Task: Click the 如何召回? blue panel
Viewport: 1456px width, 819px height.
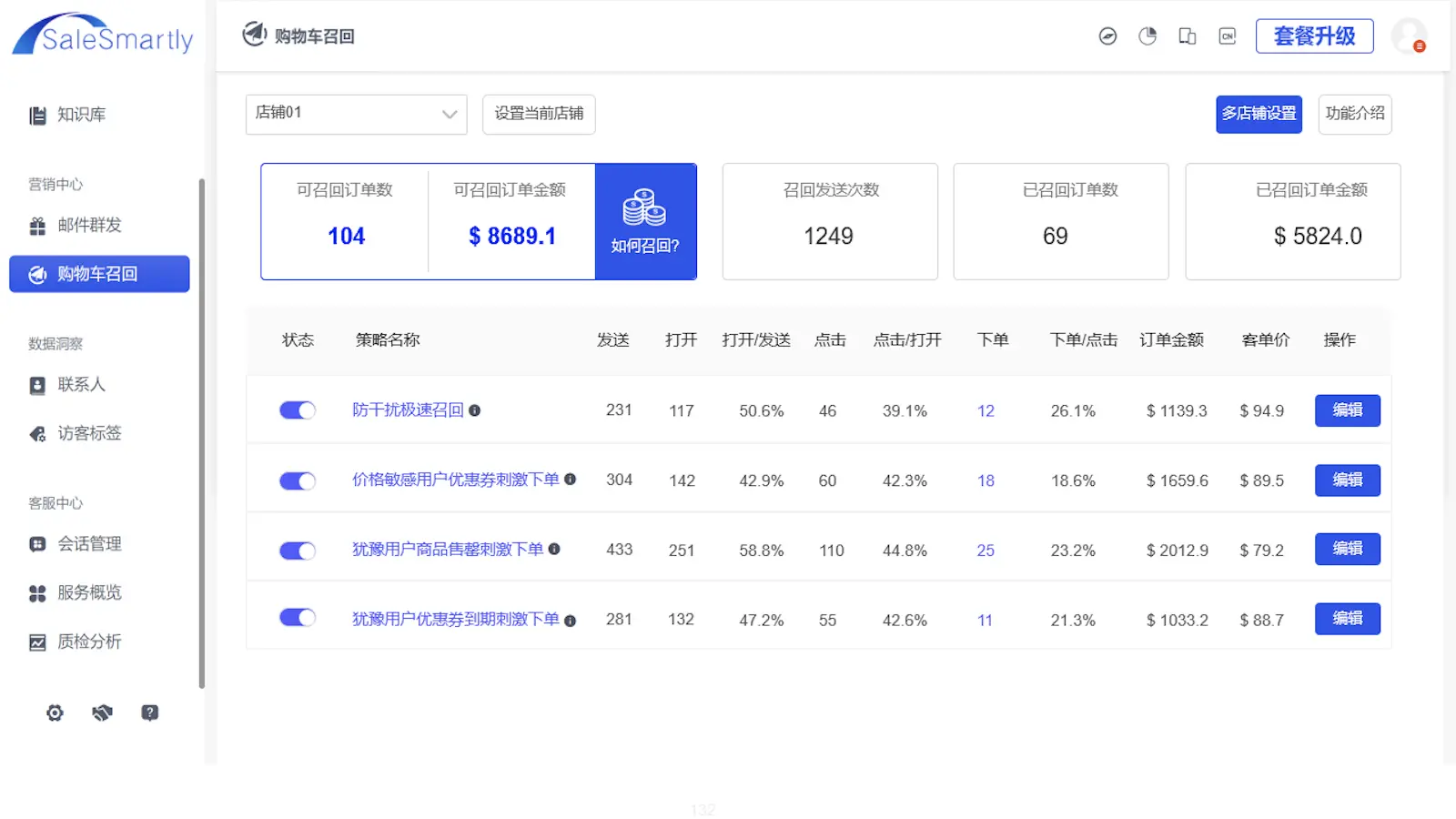Action: [644, 221]
